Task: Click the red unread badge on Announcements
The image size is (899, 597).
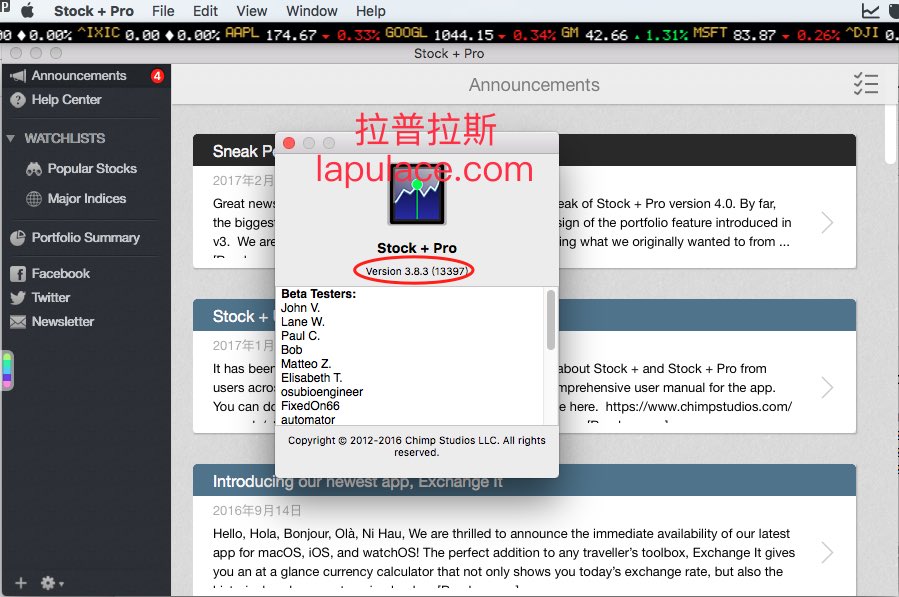Action: [x=157, y=76]
